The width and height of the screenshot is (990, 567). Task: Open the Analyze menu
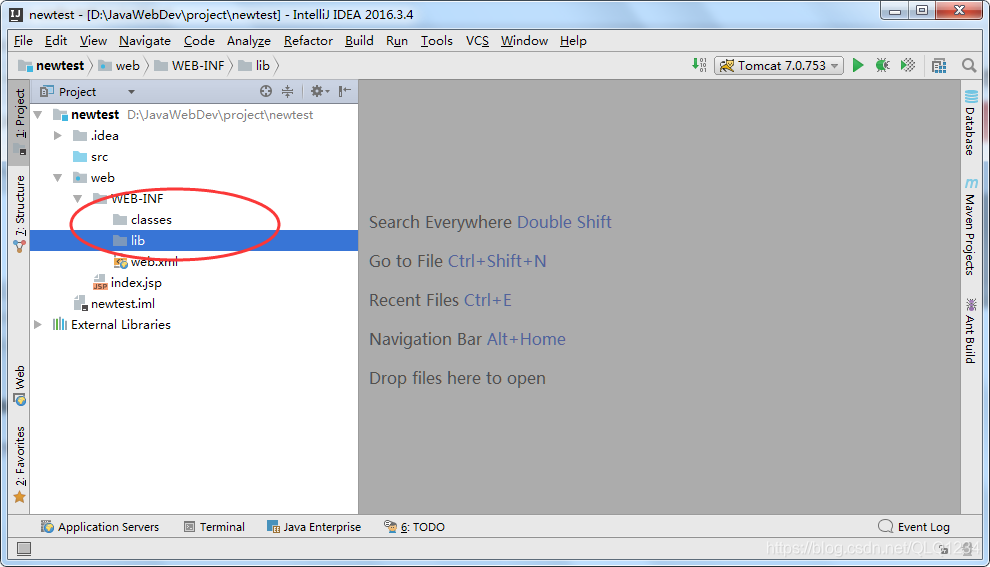coord(249,40)
